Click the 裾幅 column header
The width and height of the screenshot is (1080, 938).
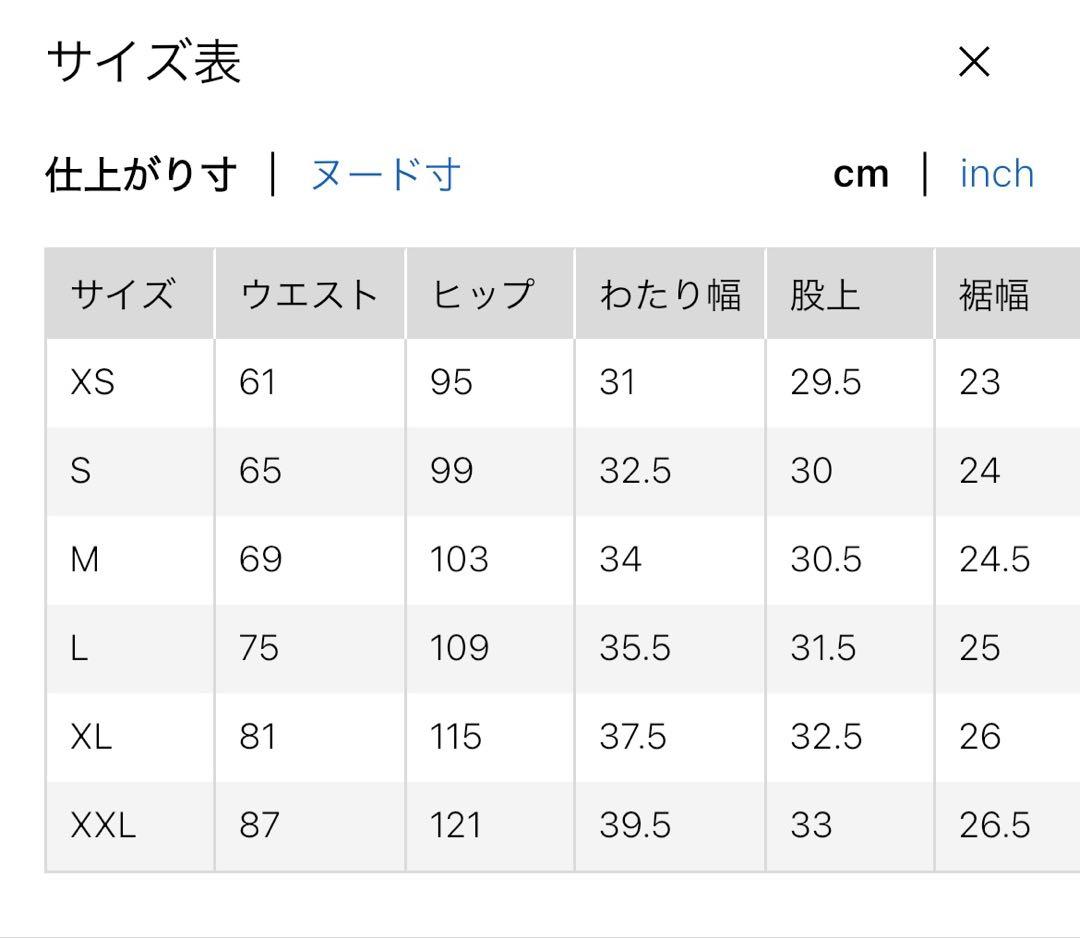pyautogui.click(x=994, y=295)
